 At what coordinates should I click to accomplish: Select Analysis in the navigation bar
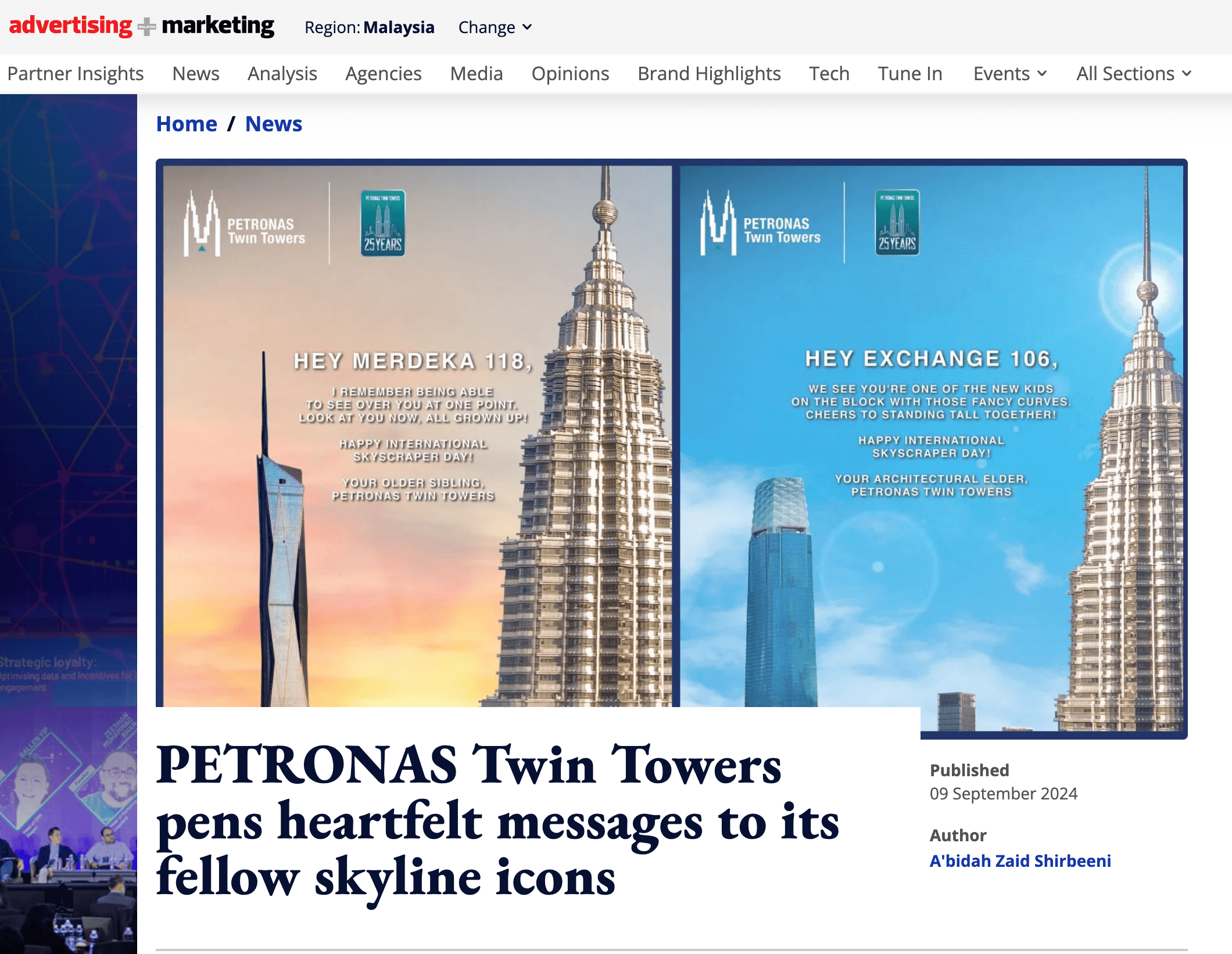(x=282, y=74)
